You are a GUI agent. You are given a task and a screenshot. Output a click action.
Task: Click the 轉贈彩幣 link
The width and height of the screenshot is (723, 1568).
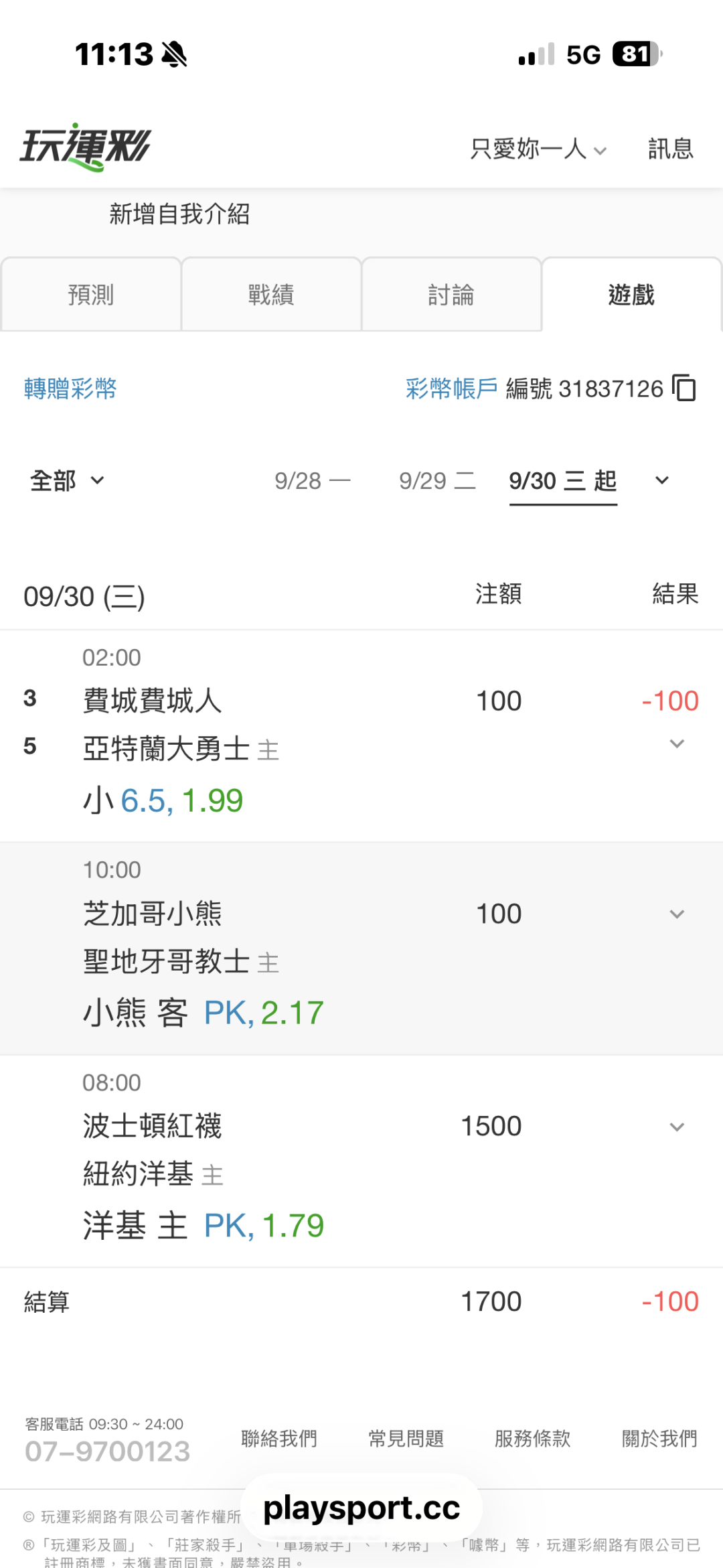click(70, 388)
